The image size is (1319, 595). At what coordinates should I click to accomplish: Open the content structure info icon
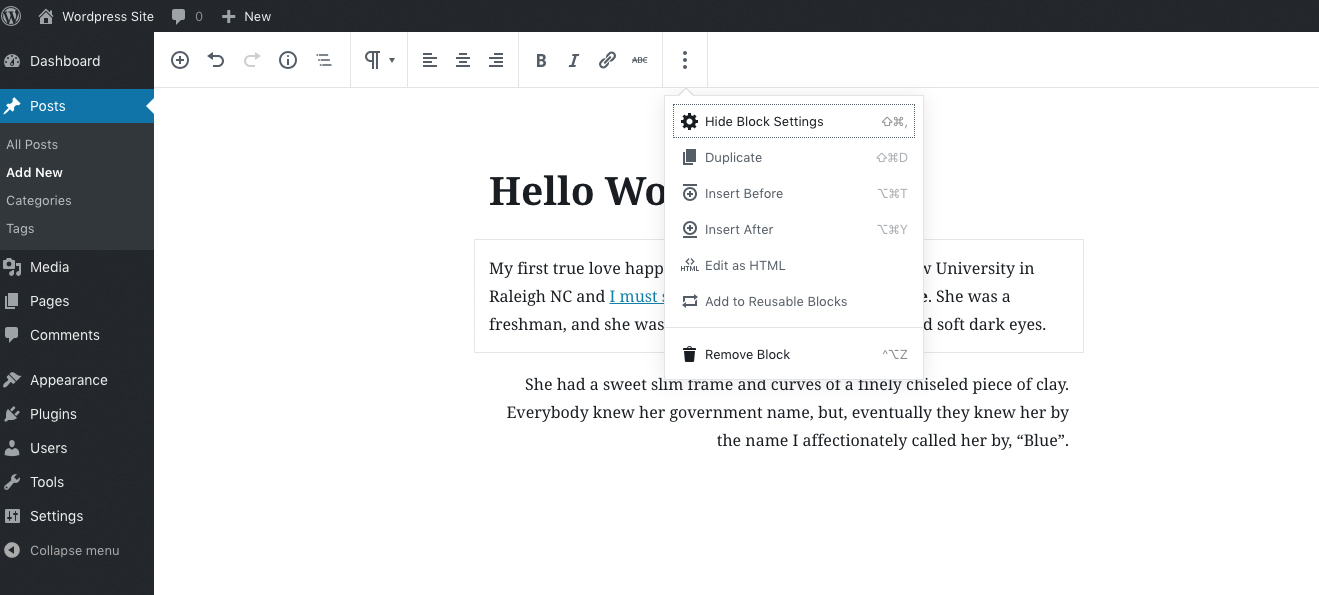(288, 60)
